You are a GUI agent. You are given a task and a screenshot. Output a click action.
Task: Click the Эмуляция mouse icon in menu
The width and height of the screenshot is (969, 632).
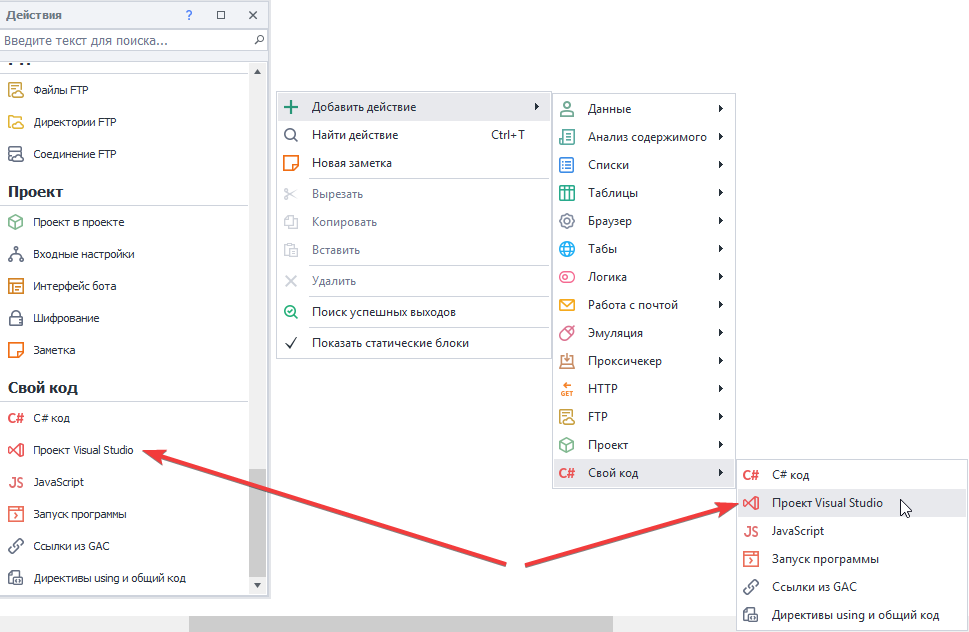(x=567, y=333)
